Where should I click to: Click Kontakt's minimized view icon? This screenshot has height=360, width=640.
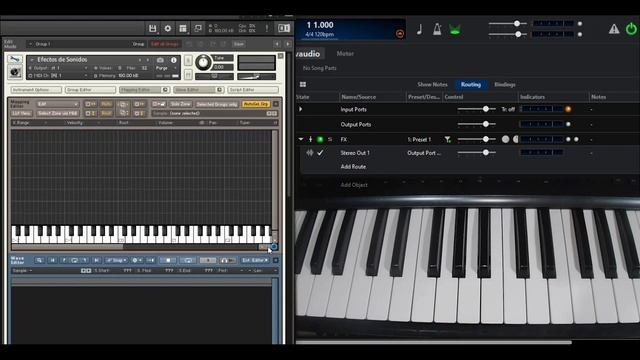(198, 28)
